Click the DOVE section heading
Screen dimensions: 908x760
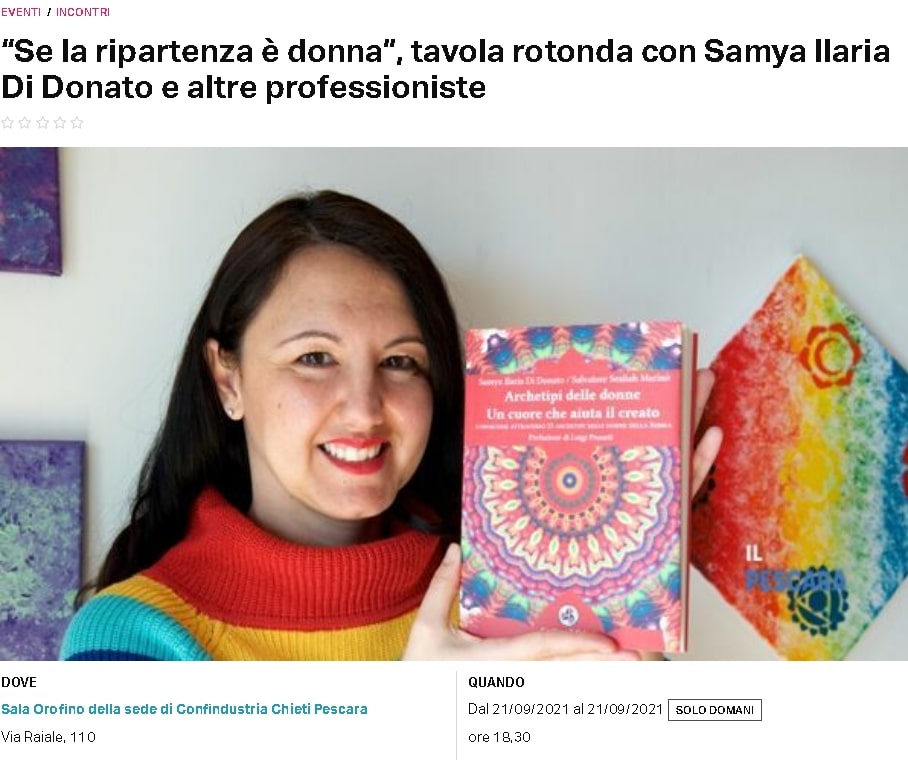click(x=19, y=682)
